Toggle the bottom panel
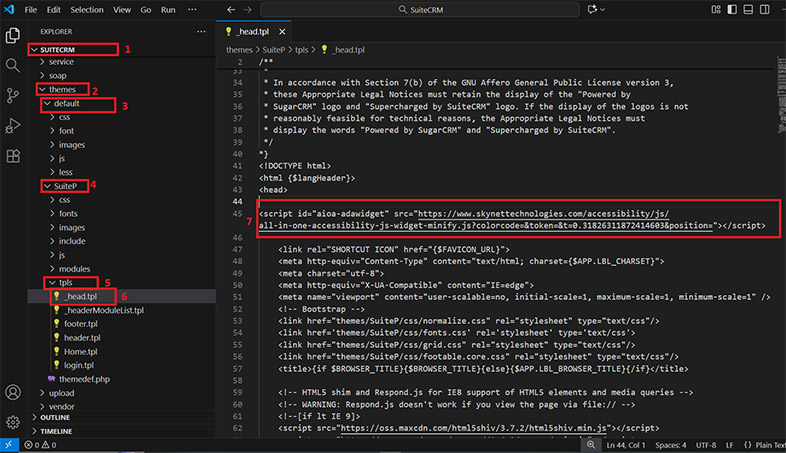Screen dimensions: 786x453 tap(748, 10)
